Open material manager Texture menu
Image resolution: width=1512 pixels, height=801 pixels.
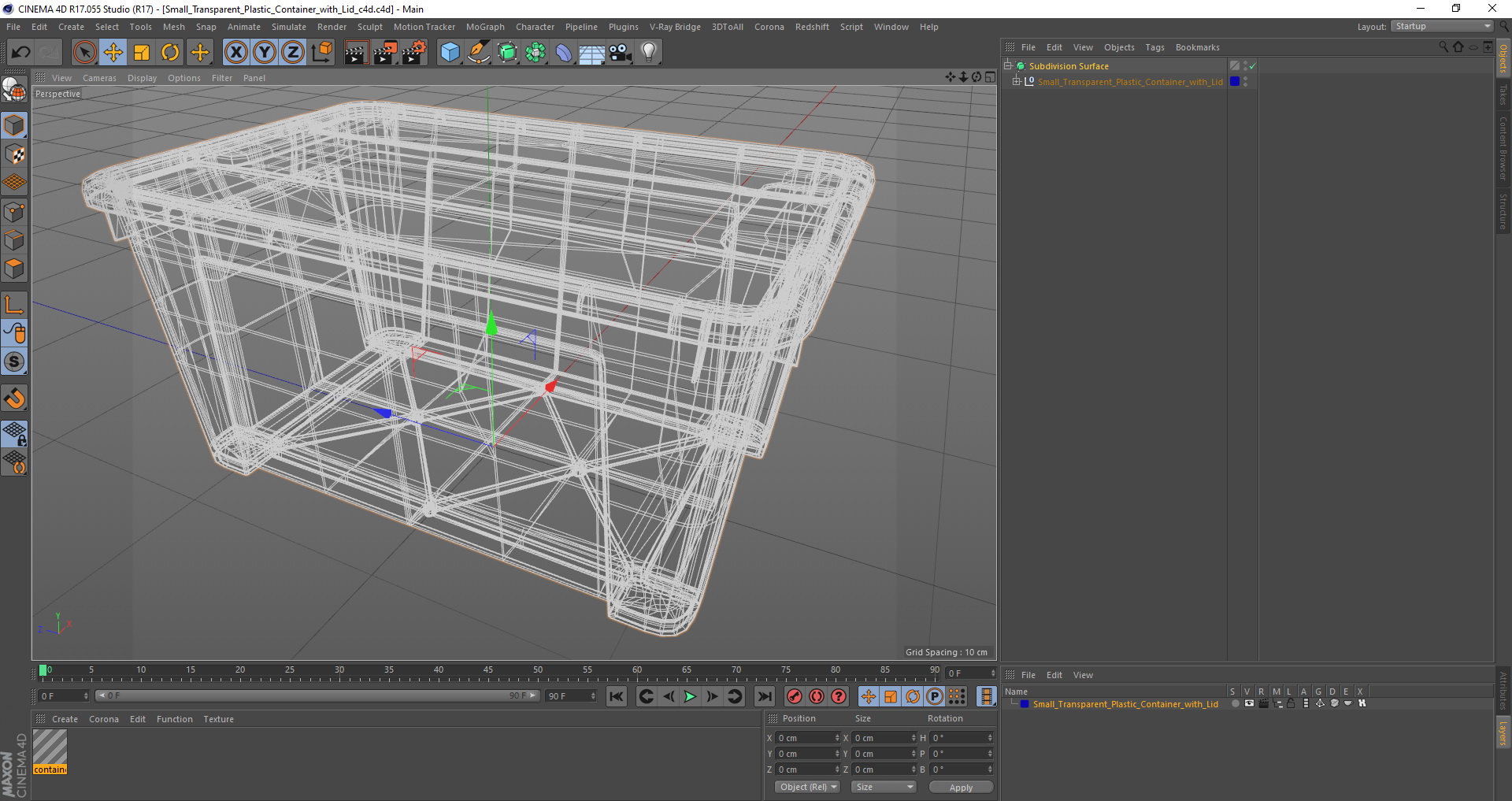[x=218, y=719]
